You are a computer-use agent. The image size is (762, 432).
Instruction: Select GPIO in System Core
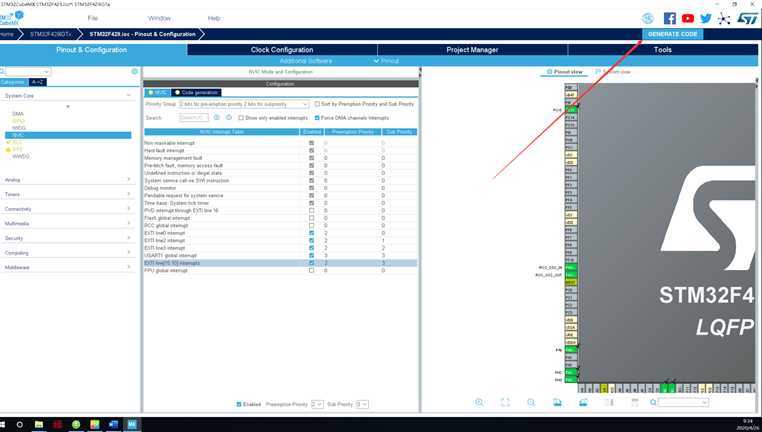point(18,121)
